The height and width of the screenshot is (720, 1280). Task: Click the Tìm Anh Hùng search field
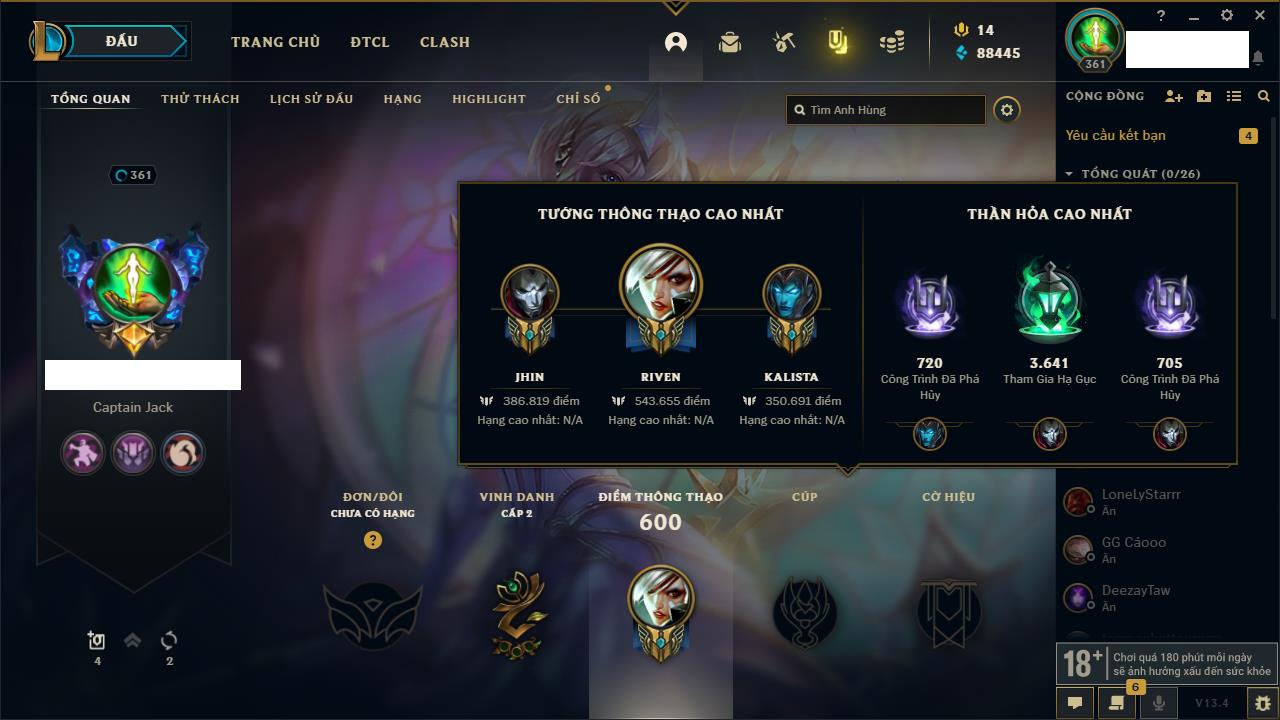[x=886, y=110]
